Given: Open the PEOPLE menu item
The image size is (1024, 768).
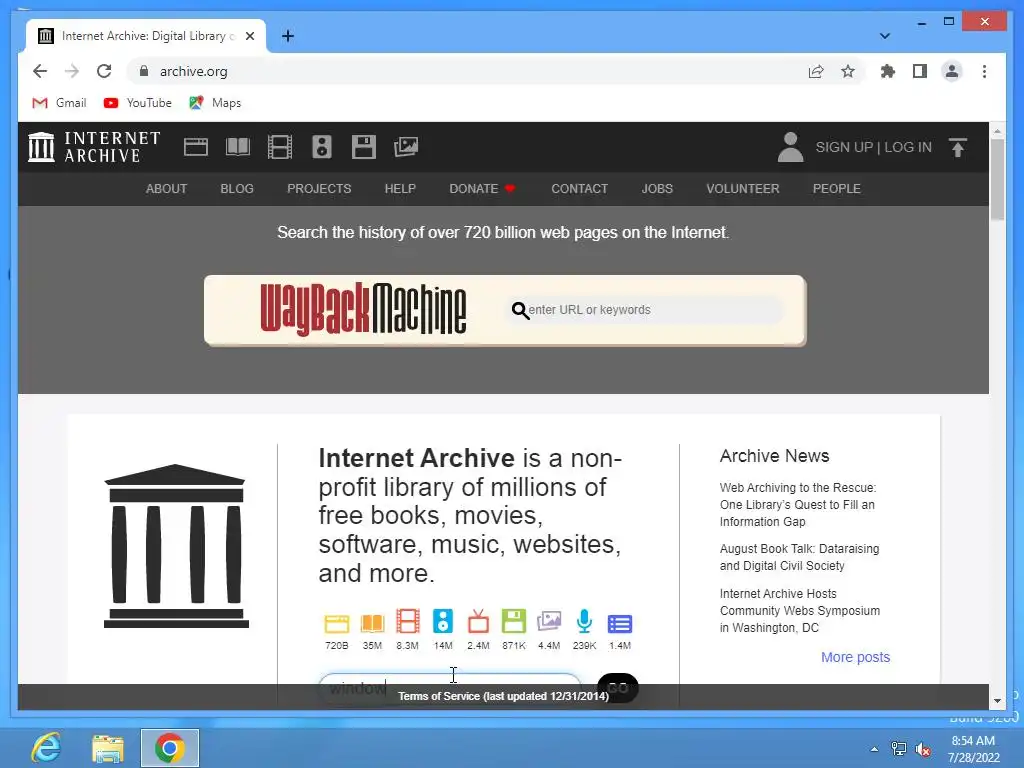Looking at the screenshot, I should coord(837,189).
